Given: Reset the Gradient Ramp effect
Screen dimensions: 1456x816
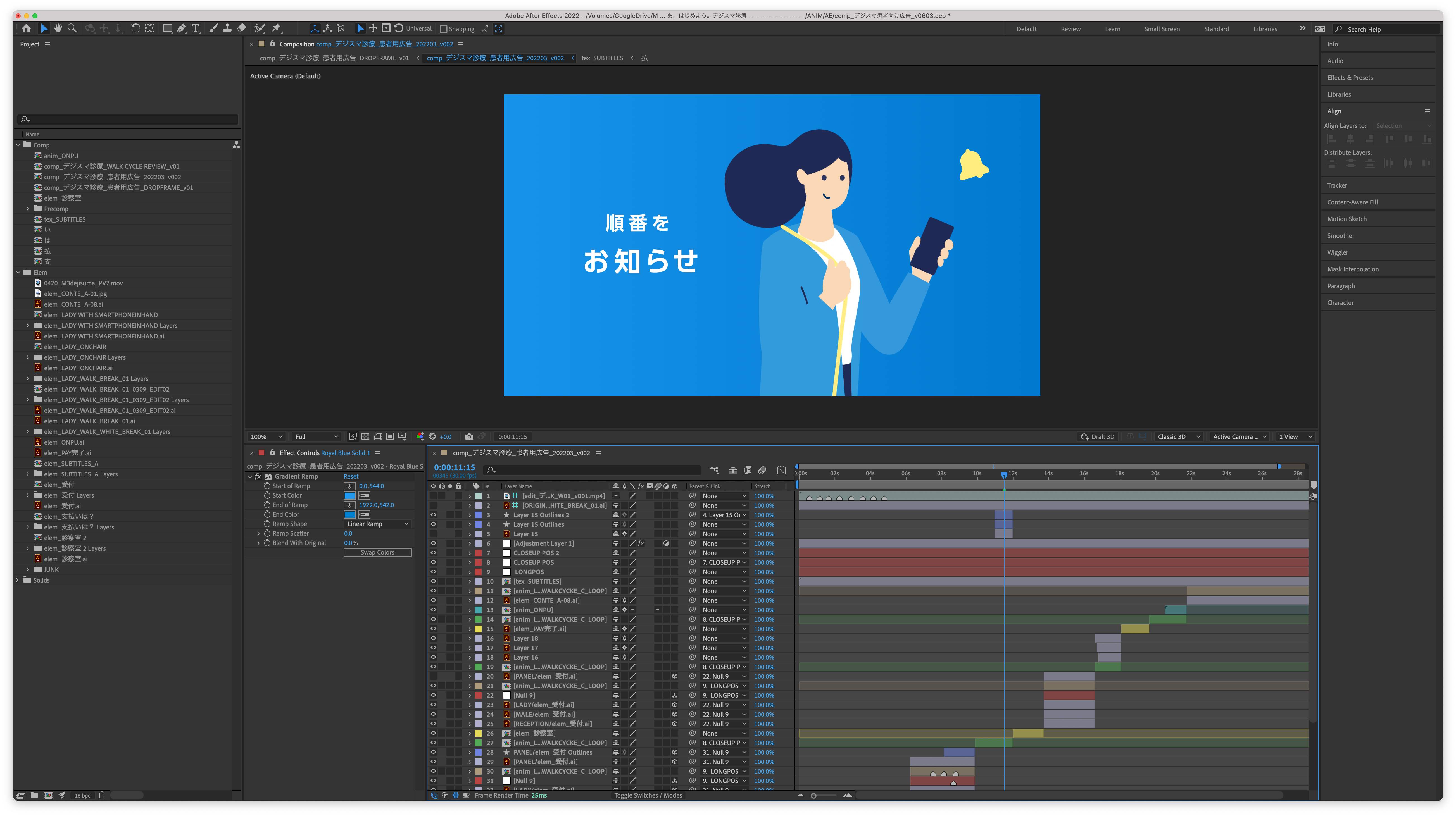Looking at the screenshot, I should pos(351,476).
